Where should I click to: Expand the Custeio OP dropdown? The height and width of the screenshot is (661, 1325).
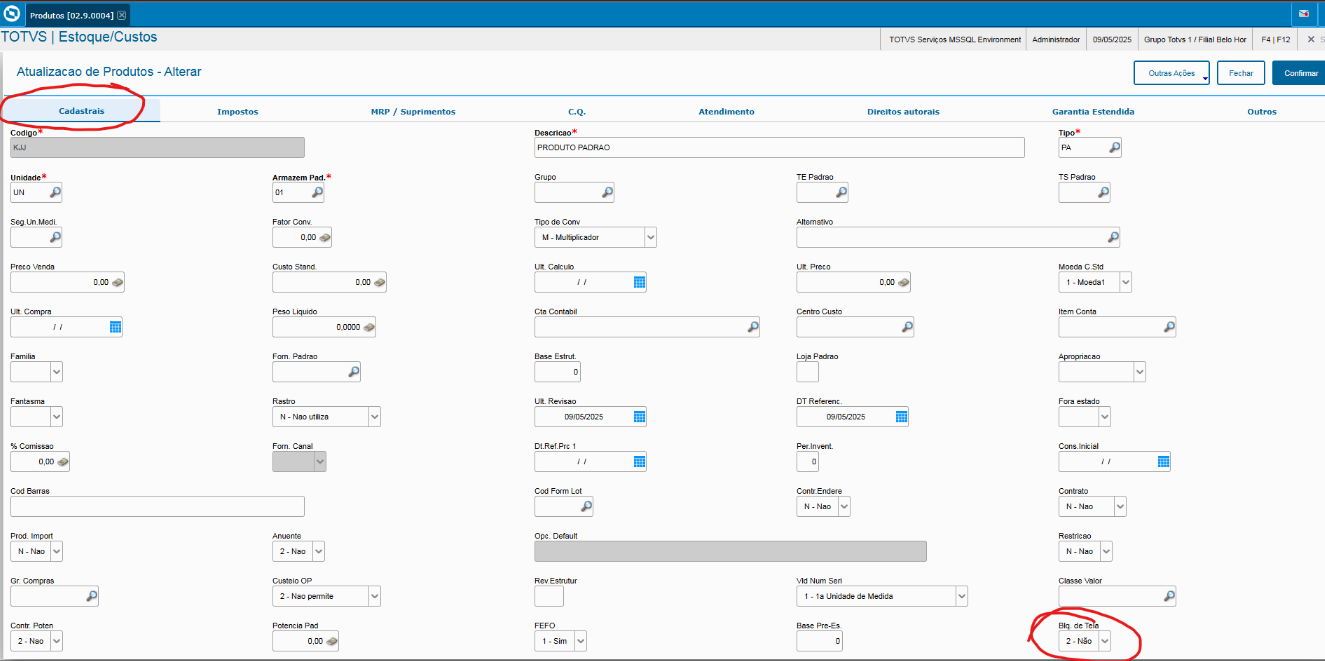click(374, 596)
